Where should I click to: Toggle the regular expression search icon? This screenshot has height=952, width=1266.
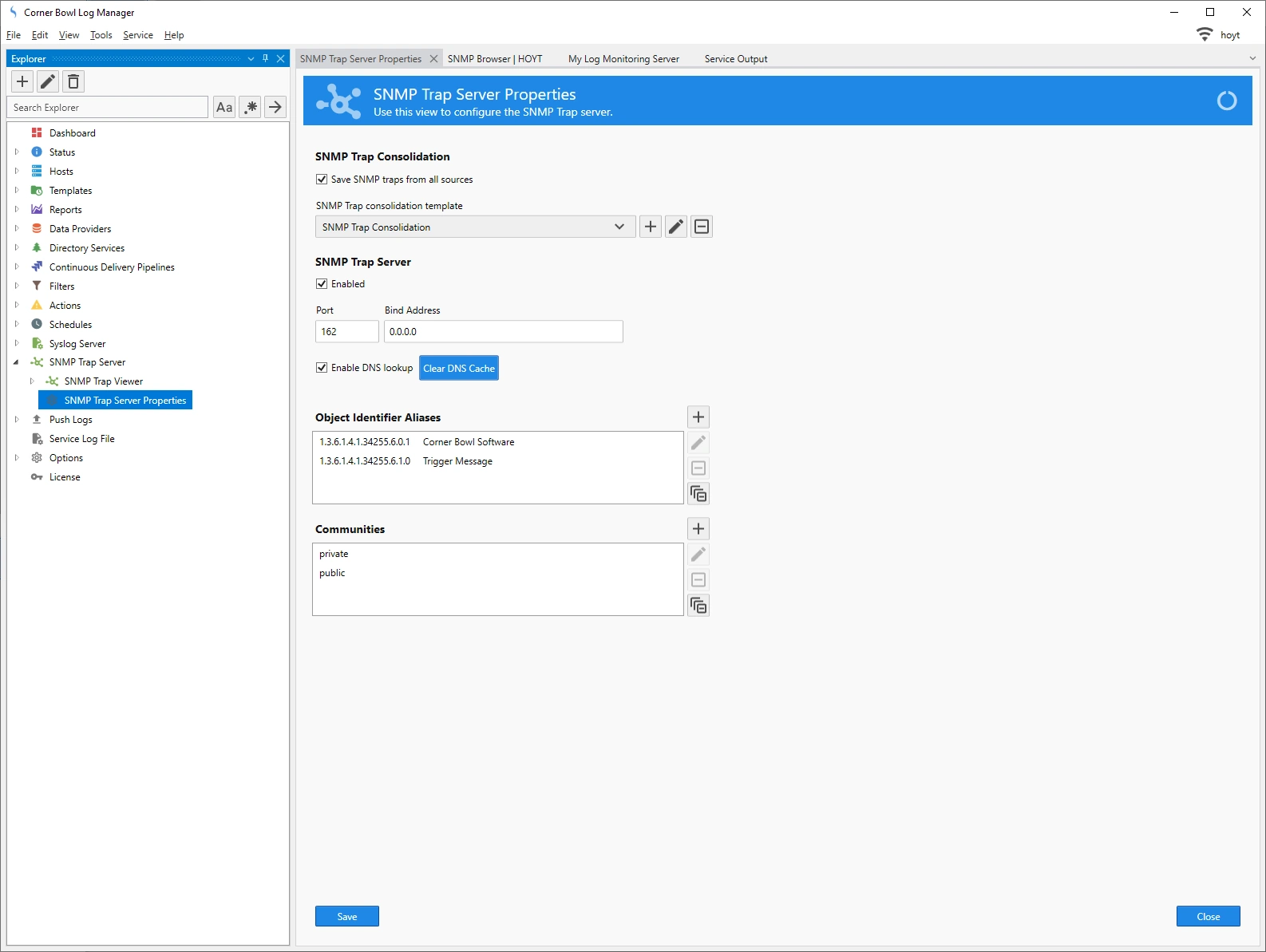coord(251,107)
